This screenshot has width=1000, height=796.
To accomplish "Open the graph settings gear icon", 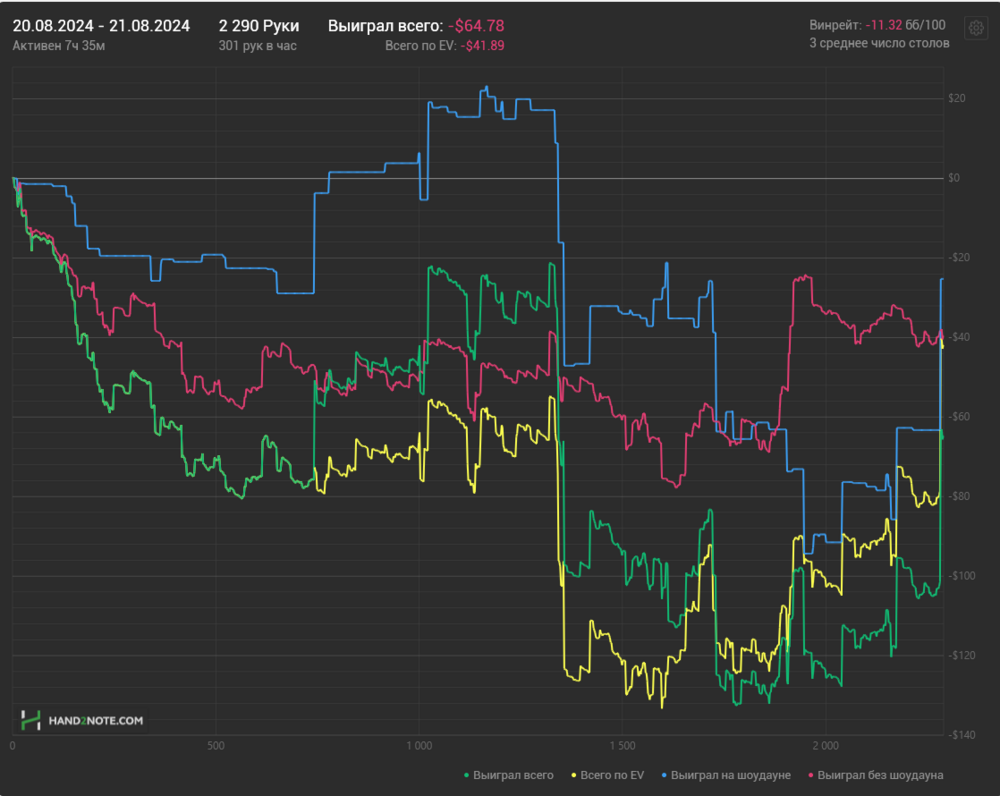I will (976, 28).
